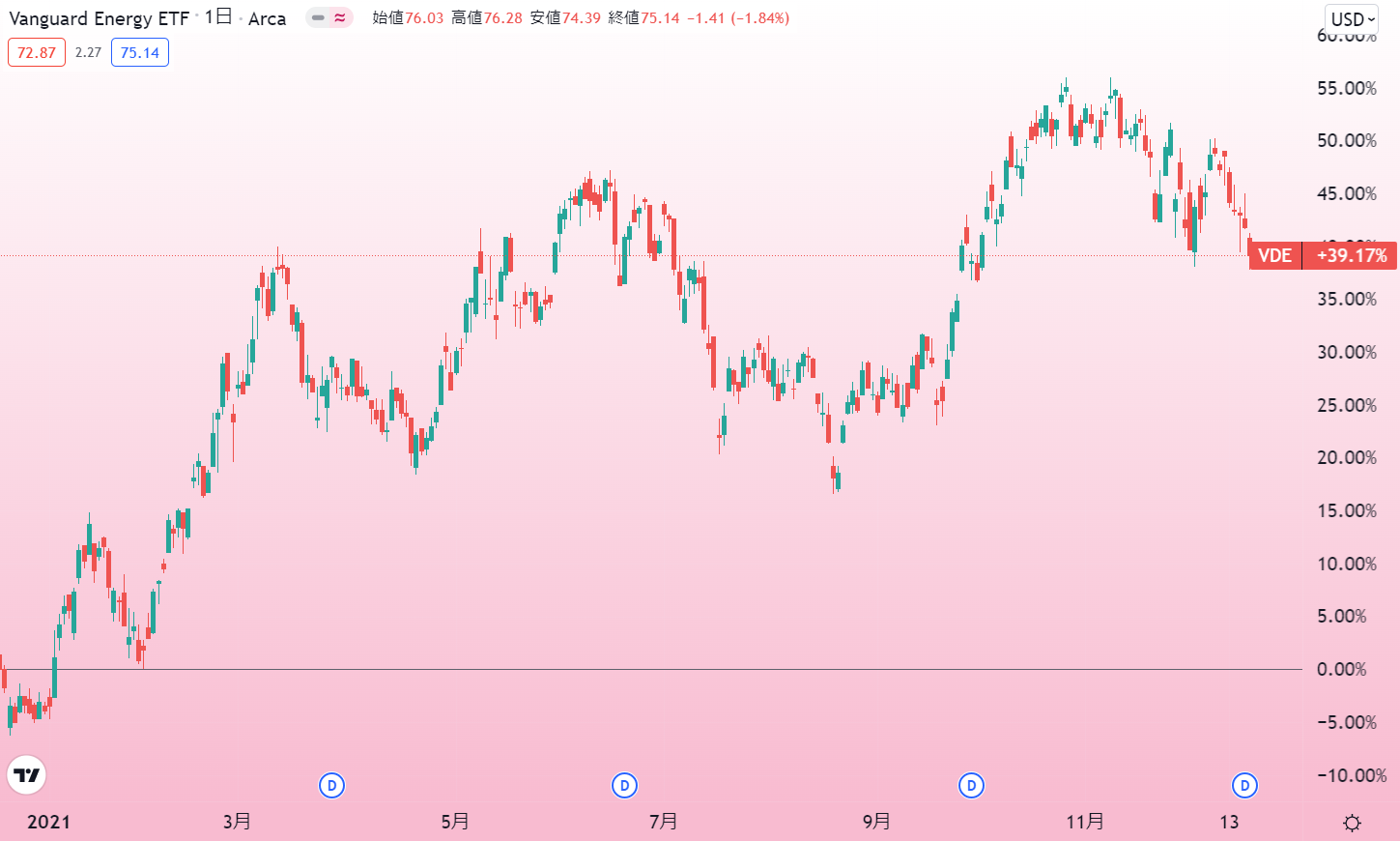Click the +39.17% value label on price axis

point(1351,255)
